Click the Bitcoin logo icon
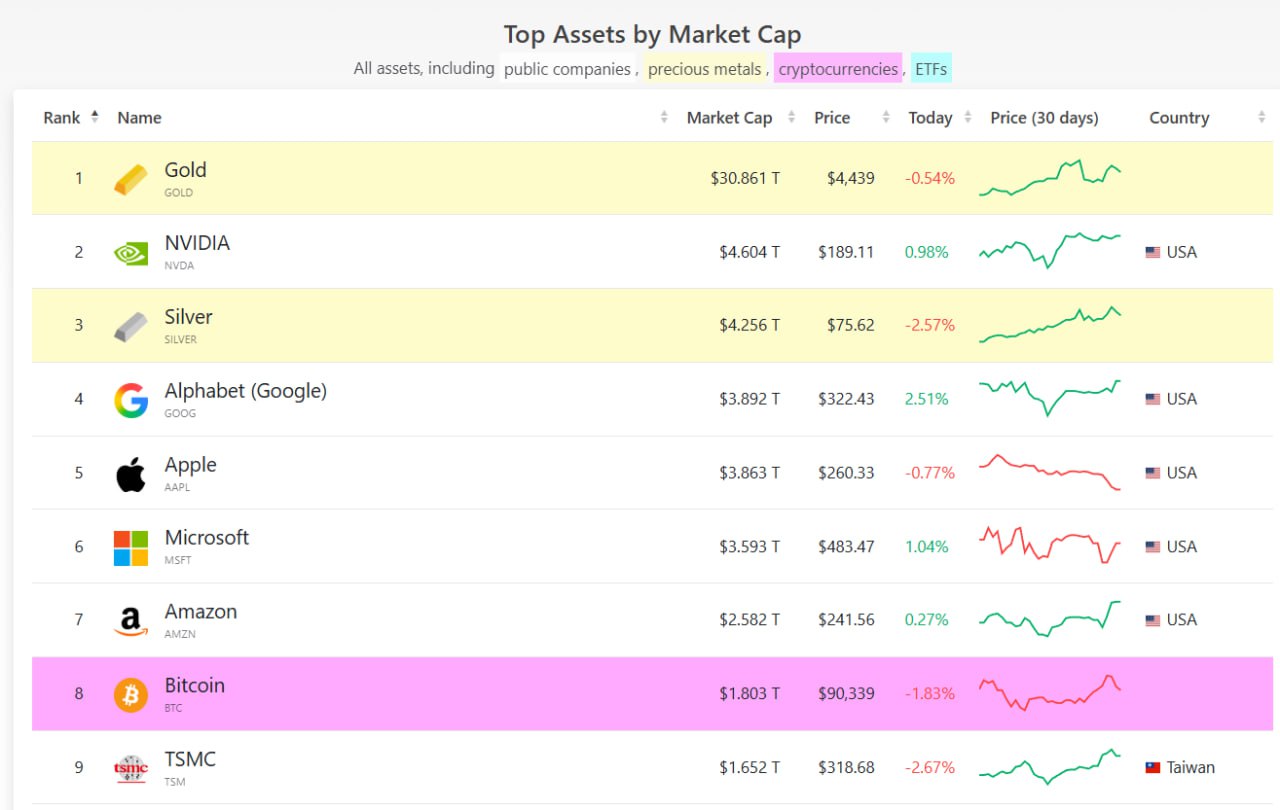Image resolution: width=1280 pixels, height=810 pixels. pyautogui.click(x=131, y=695)
